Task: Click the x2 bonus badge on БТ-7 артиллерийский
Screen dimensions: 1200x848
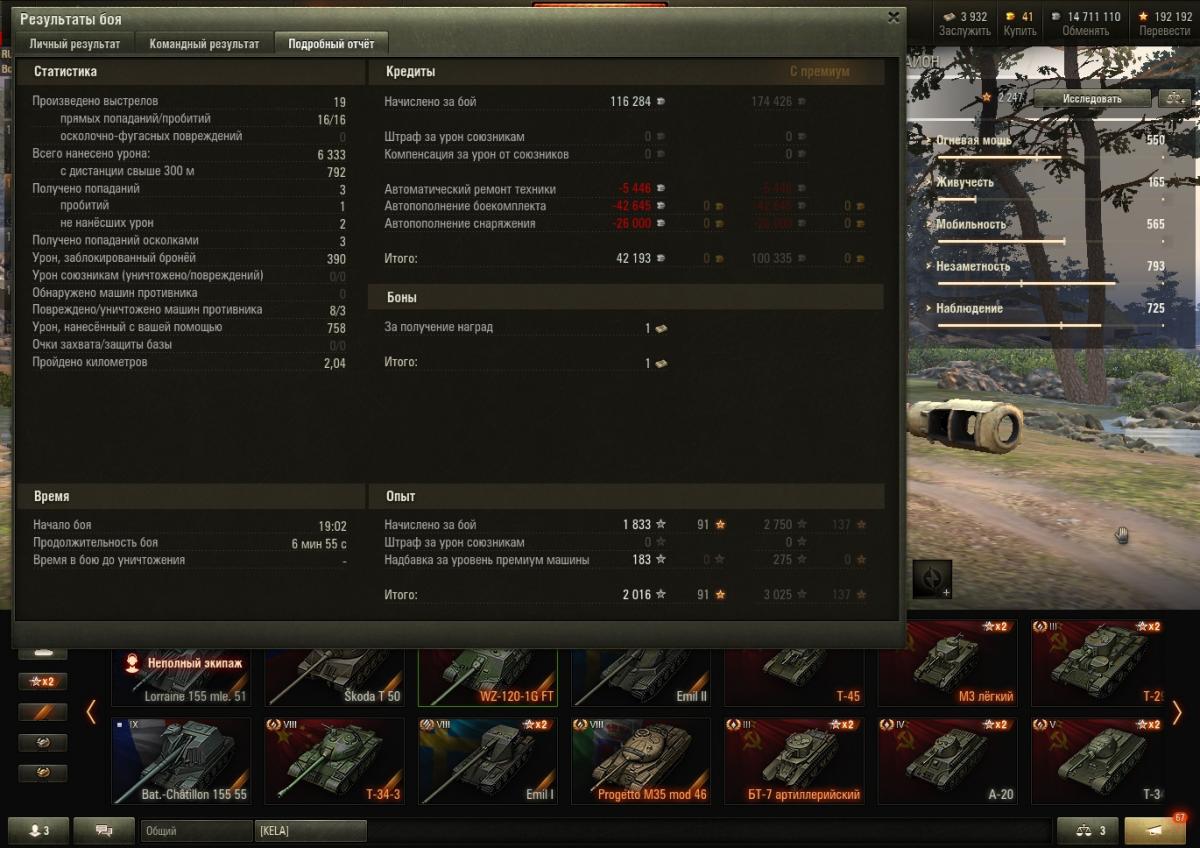Action: (840, 725)
